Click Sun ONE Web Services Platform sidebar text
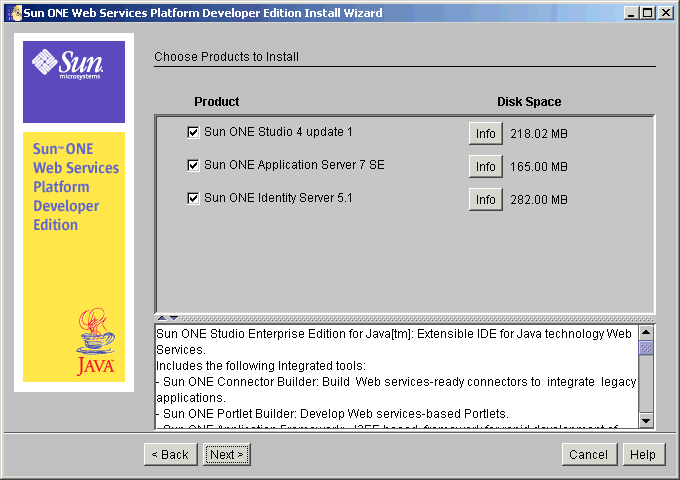 tap(75, 187)
